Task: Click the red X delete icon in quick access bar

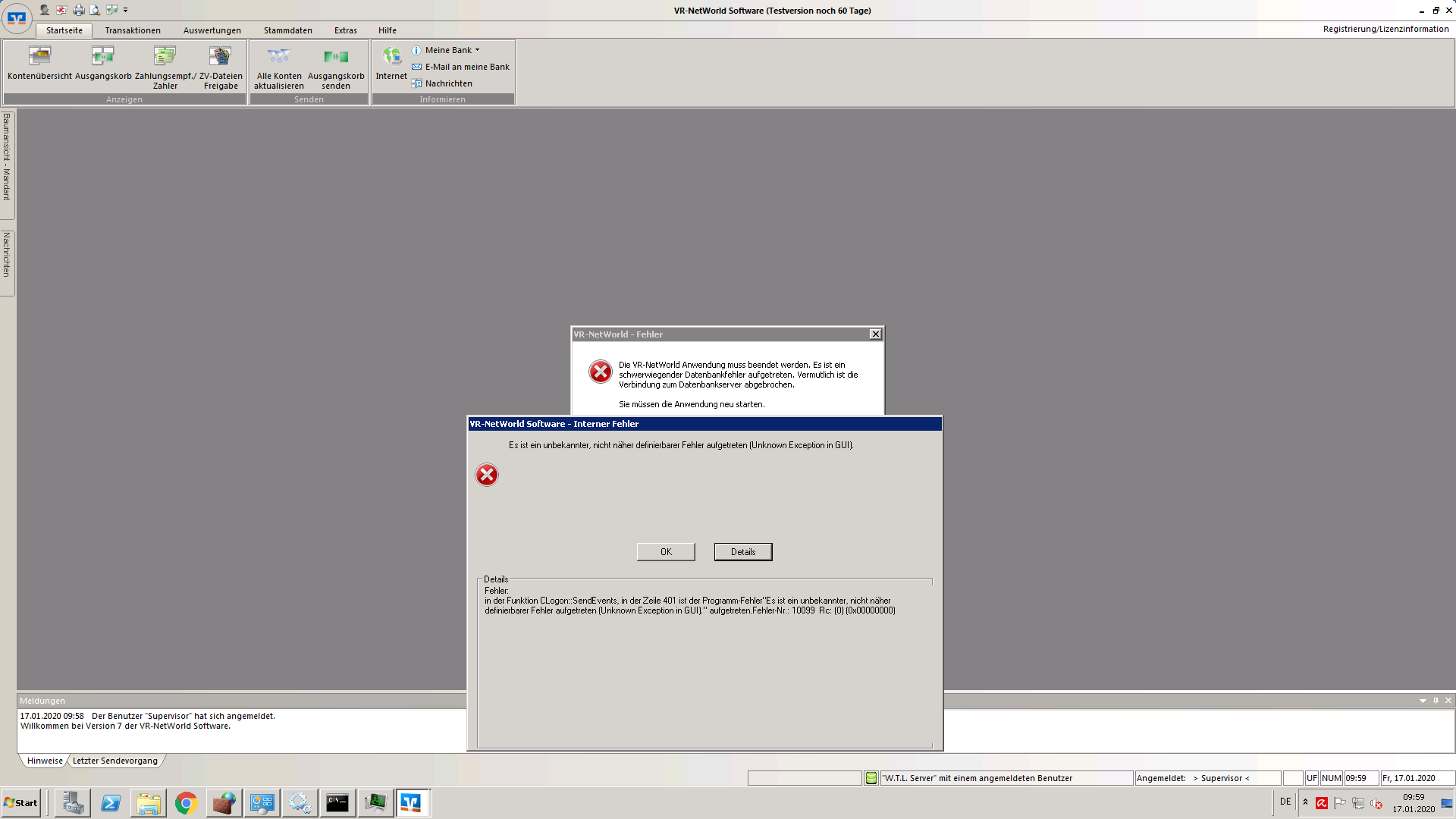Action: (61, 10)
